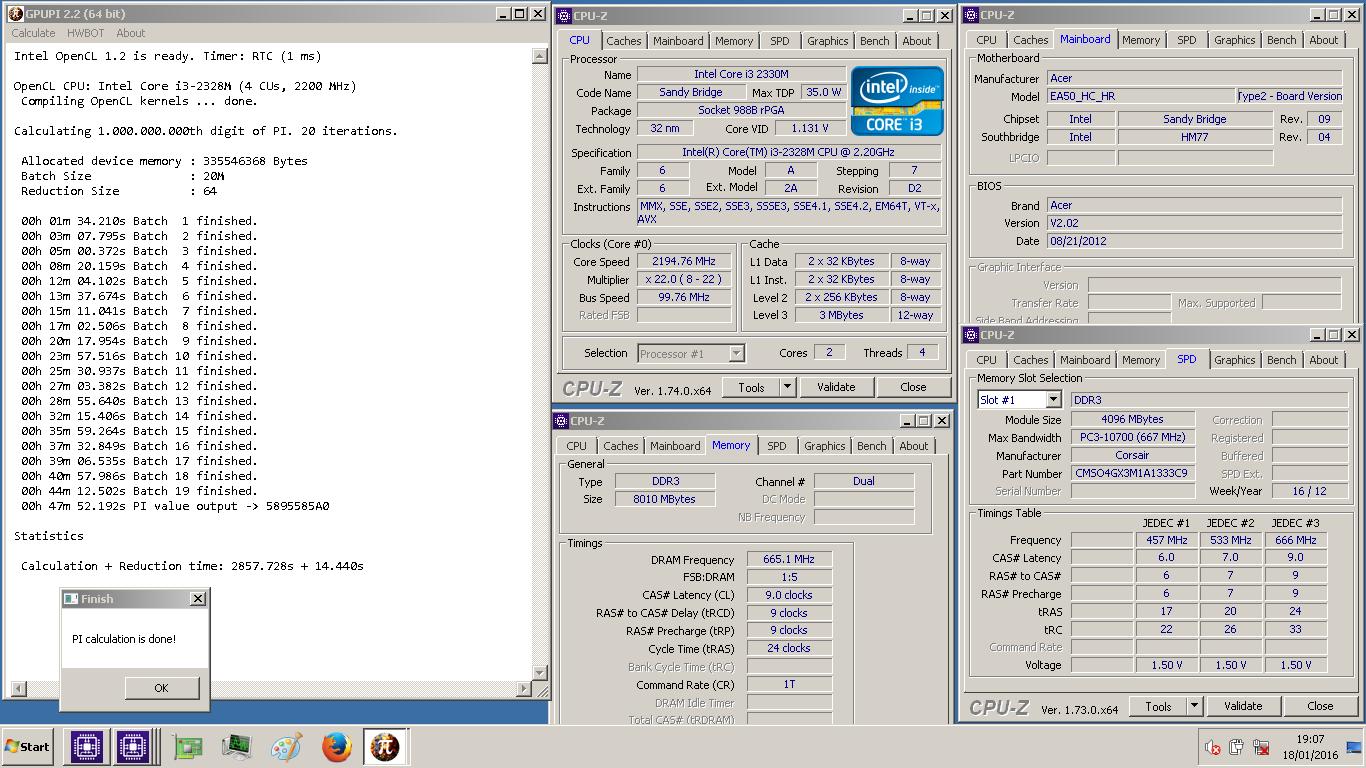Close the Finish dialog with X

click(197, 598)
